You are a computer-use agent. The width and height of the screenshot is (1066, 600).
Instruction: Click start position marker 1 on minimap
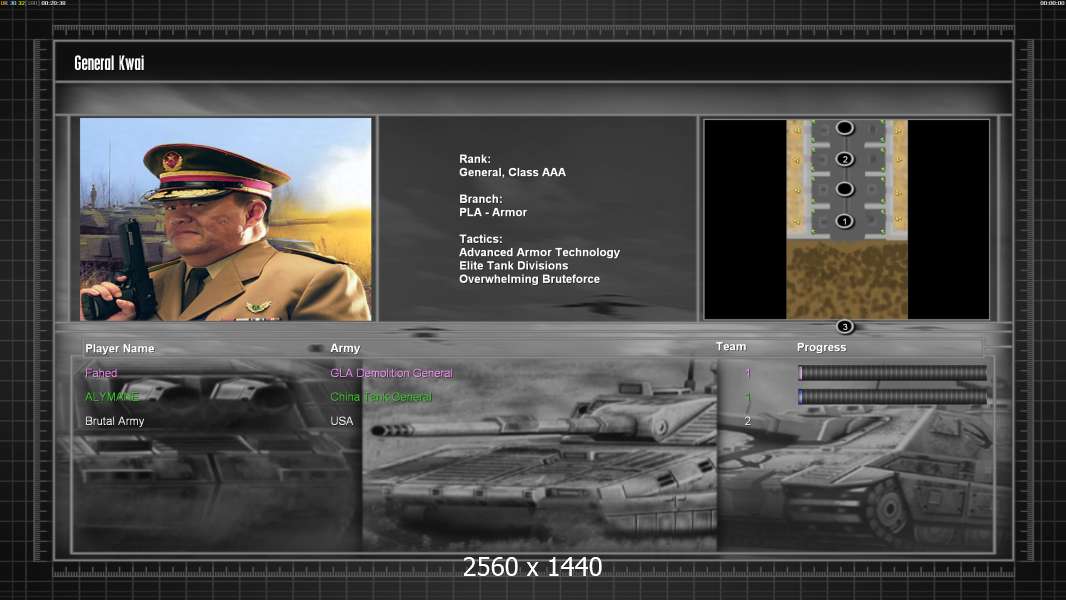point(844,221)
